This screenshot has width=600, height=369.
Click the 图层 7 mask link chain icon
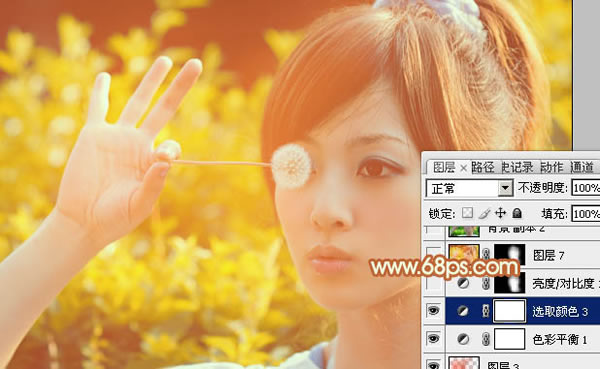486,254
